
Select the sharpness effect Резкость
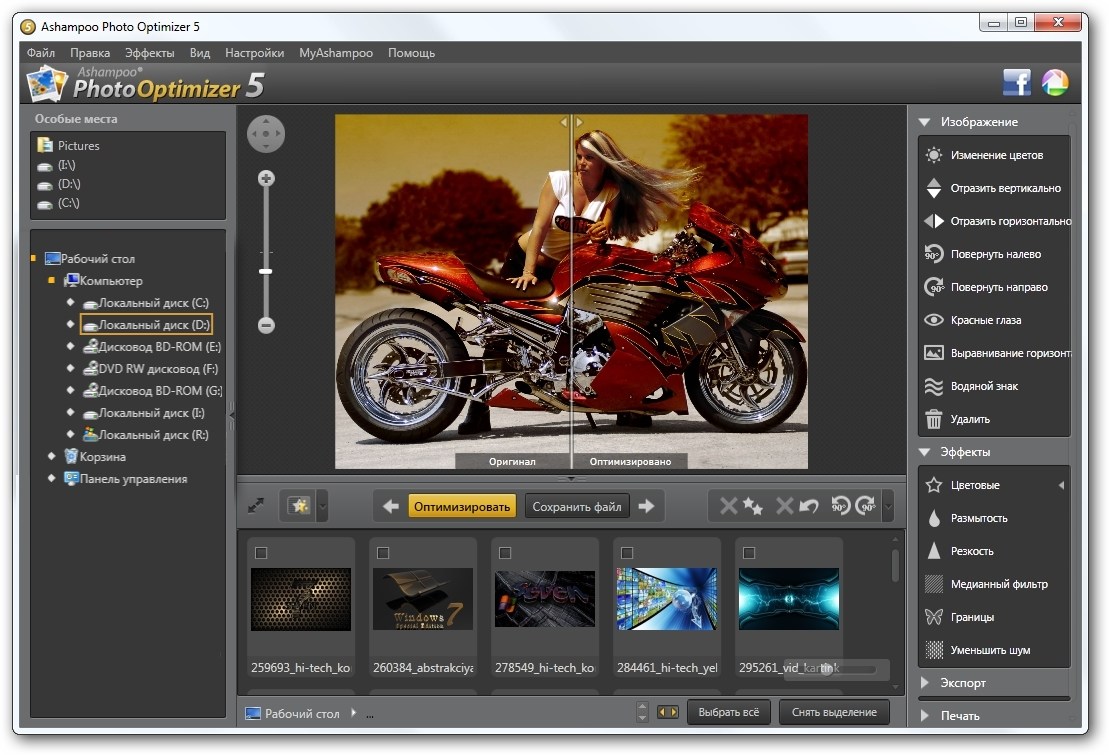point(970,551)
